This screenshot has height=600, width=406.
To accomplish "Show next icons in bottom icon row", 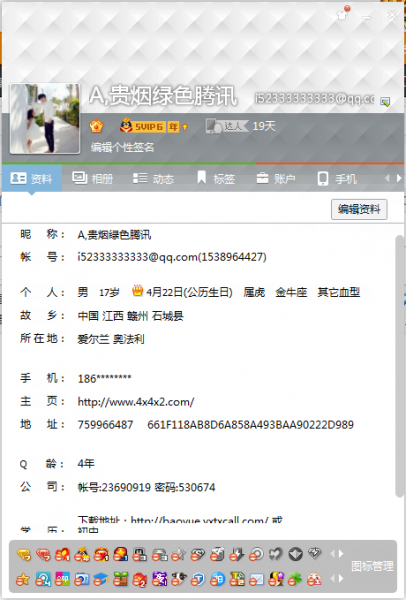I will coord(341,579).
